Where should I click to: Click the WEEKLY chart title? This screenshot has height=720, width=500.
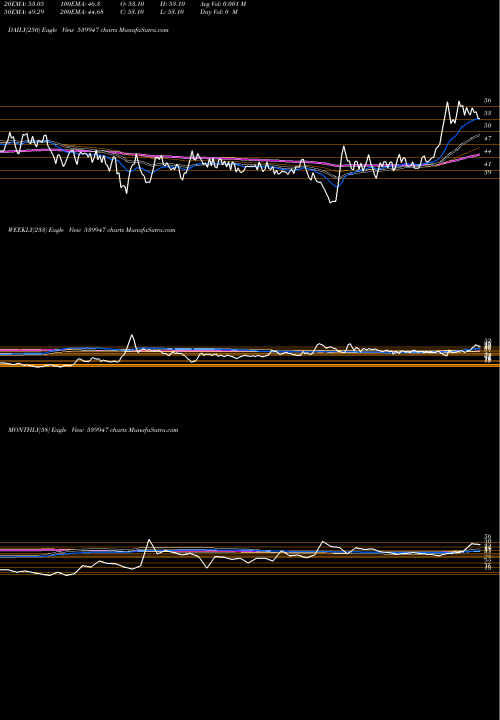click(91, 230)
